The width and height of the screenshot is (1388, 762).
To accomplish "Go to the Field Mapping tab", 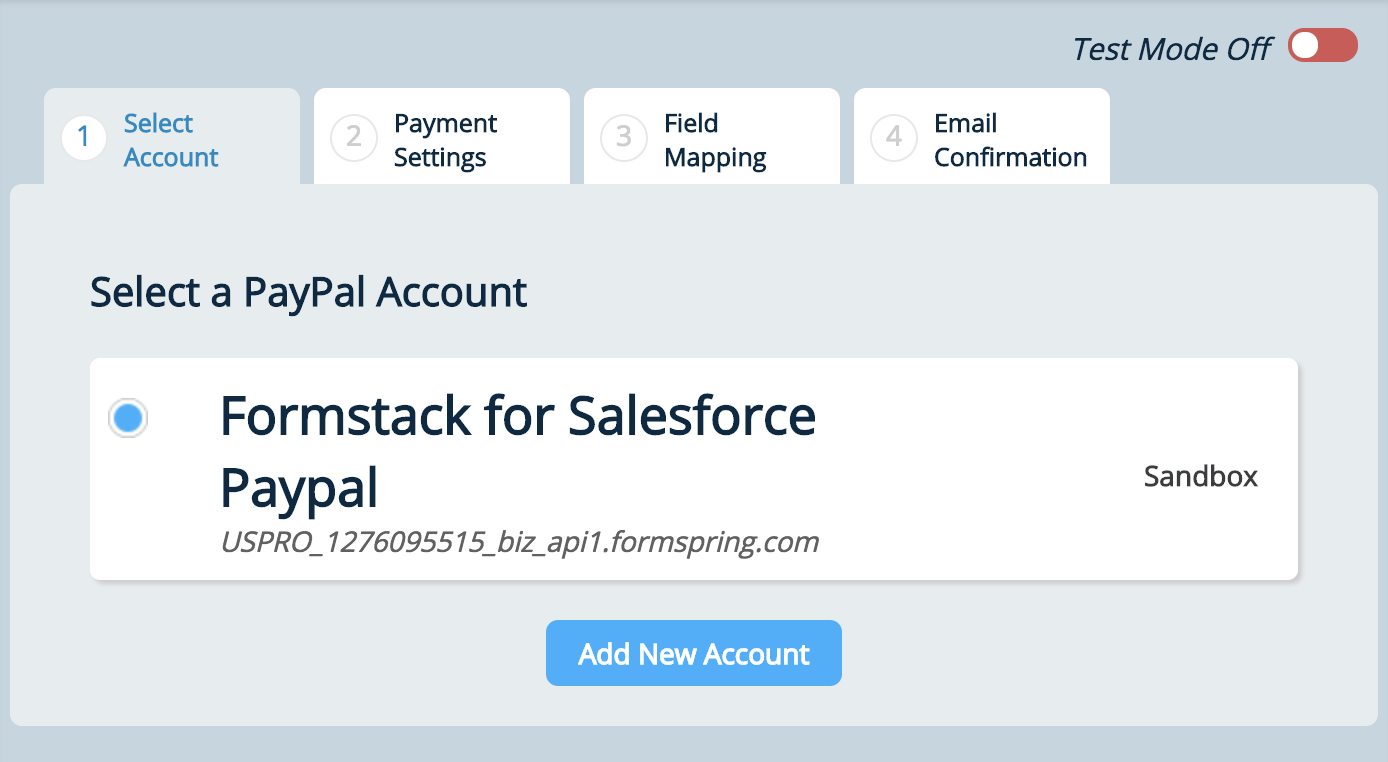I will [715, 140].
